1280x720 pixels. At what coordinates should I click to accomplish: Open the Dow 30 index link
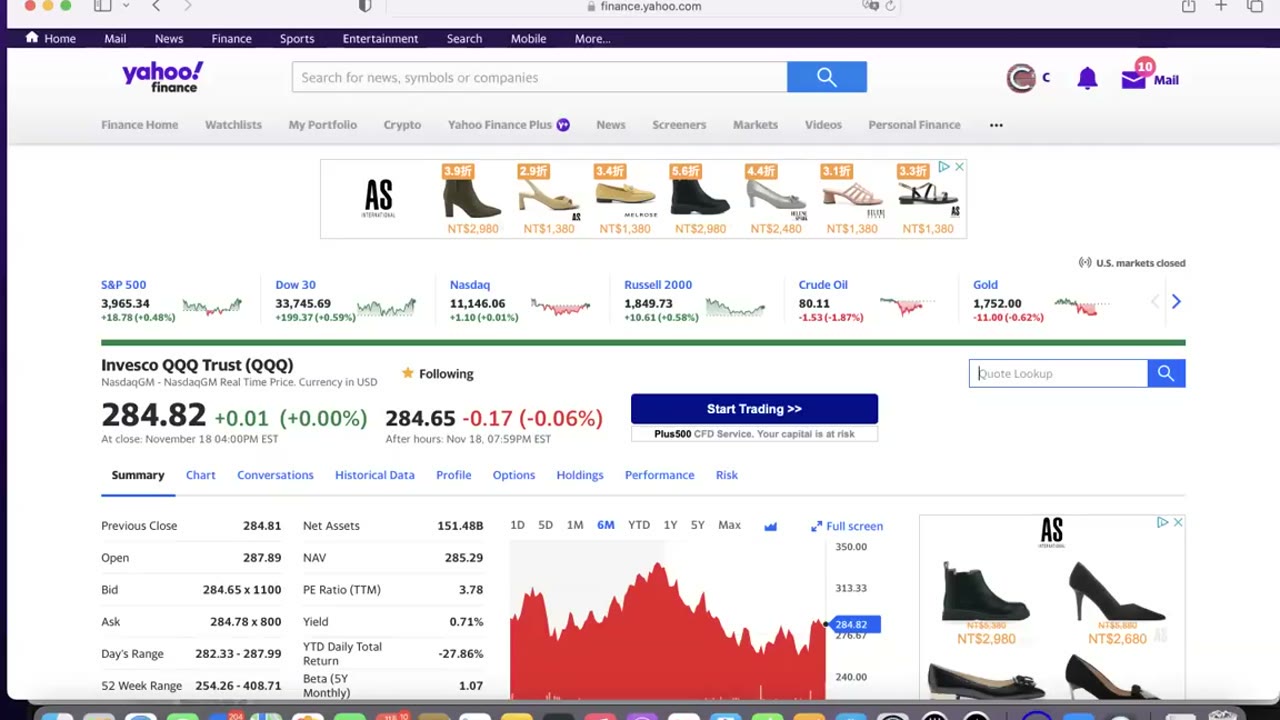tap(295, 285)
